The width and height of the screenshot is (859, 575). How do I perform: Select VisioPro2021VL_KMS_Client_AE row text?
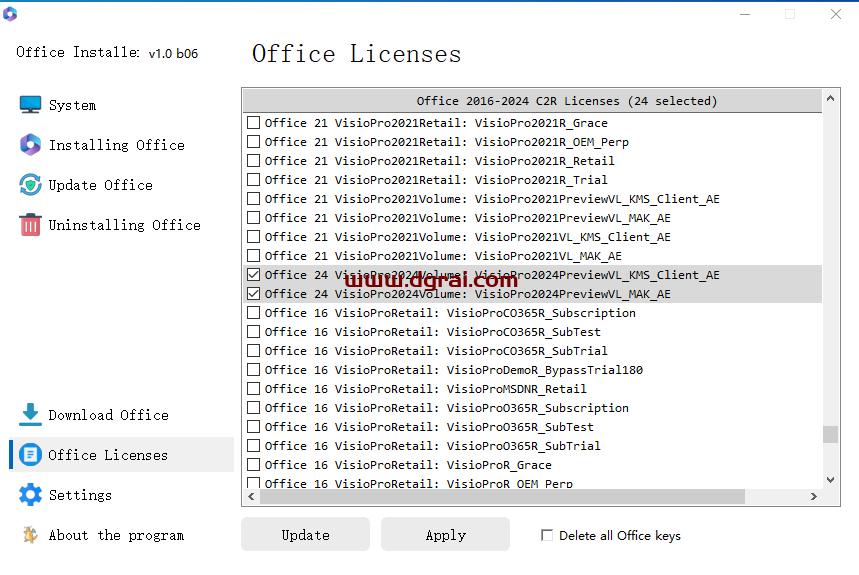click(x=467, y=237)
